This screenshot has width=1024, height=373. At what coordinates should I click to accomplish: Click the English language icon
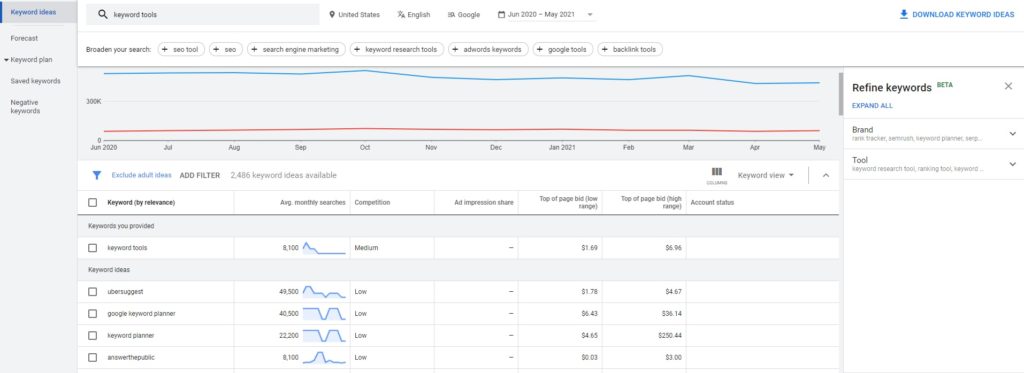pos(401,14)
